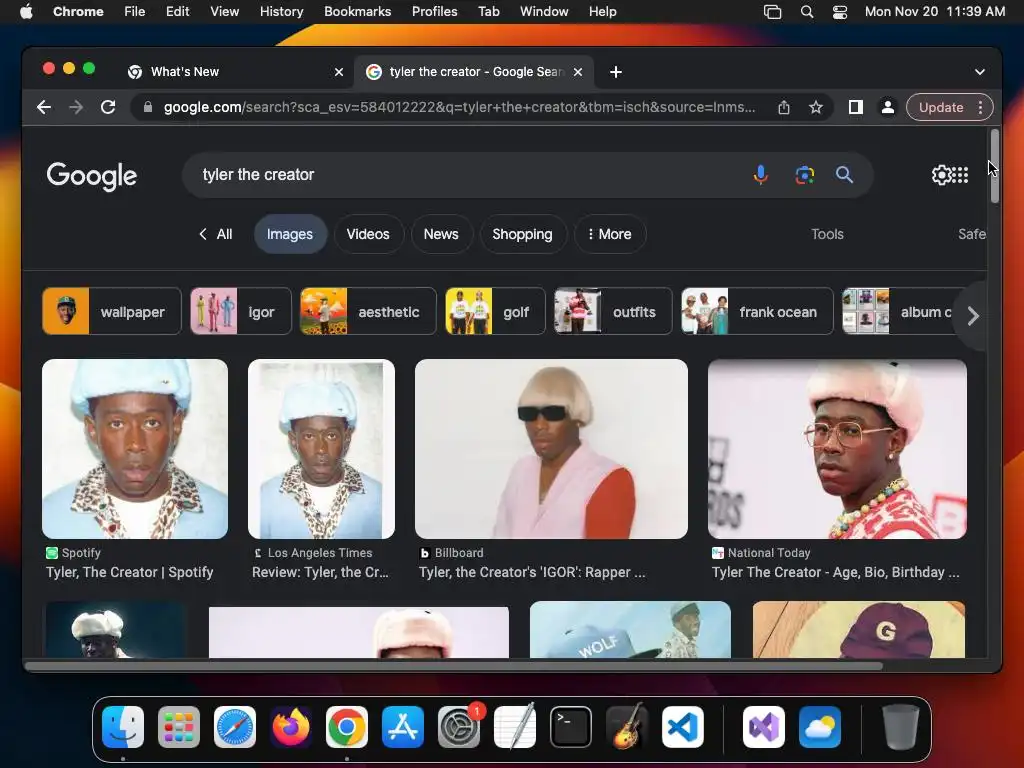Open System Settings from the dock
This screenshot has width=1024, height=768.
point(458,727)
